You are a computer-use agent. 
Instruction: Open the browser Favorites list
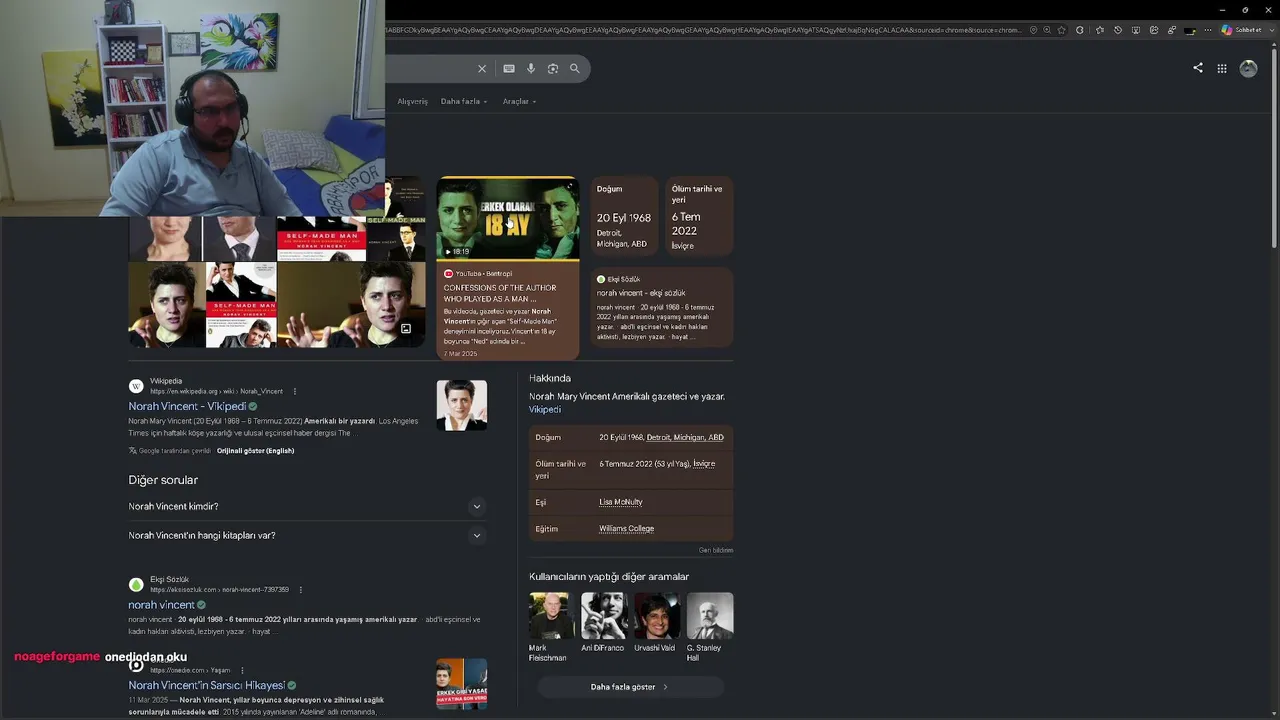pyautogui.click(x=1100, y=30)
